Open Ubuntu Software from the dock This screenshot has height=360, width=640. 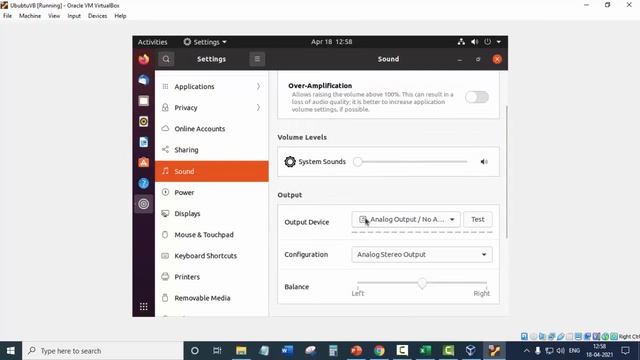144,162
